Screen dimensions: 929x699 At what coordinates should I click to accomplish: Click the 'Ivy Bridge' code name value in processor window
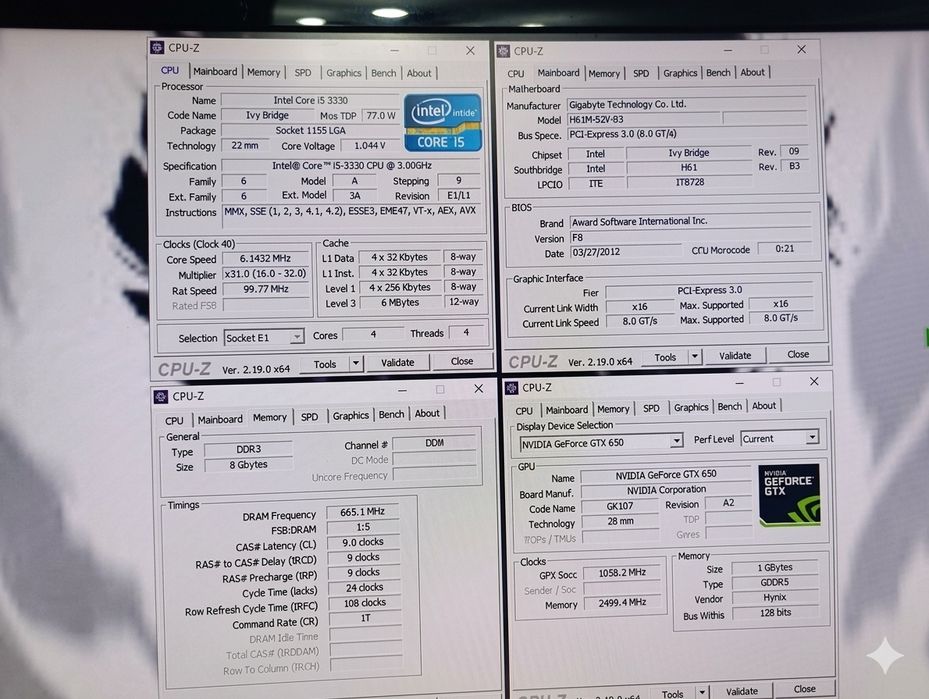267,115
